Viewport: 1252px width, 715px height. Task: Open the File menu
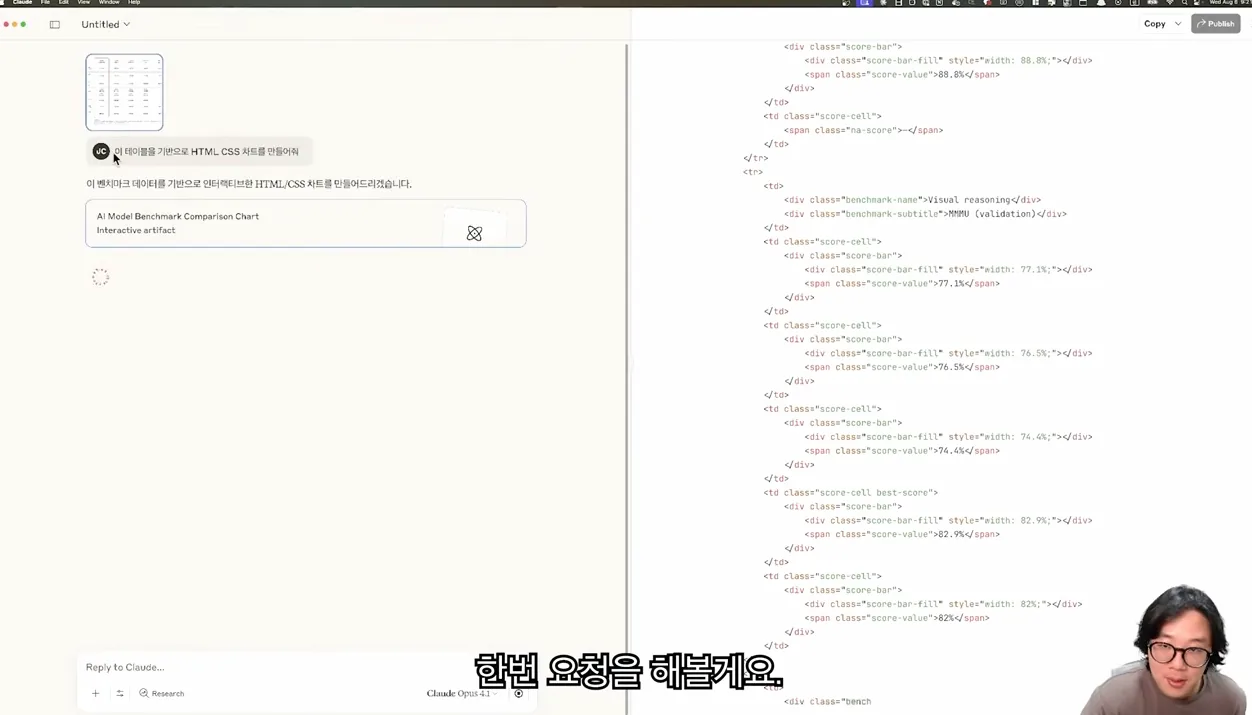click(x=45, y=3)
